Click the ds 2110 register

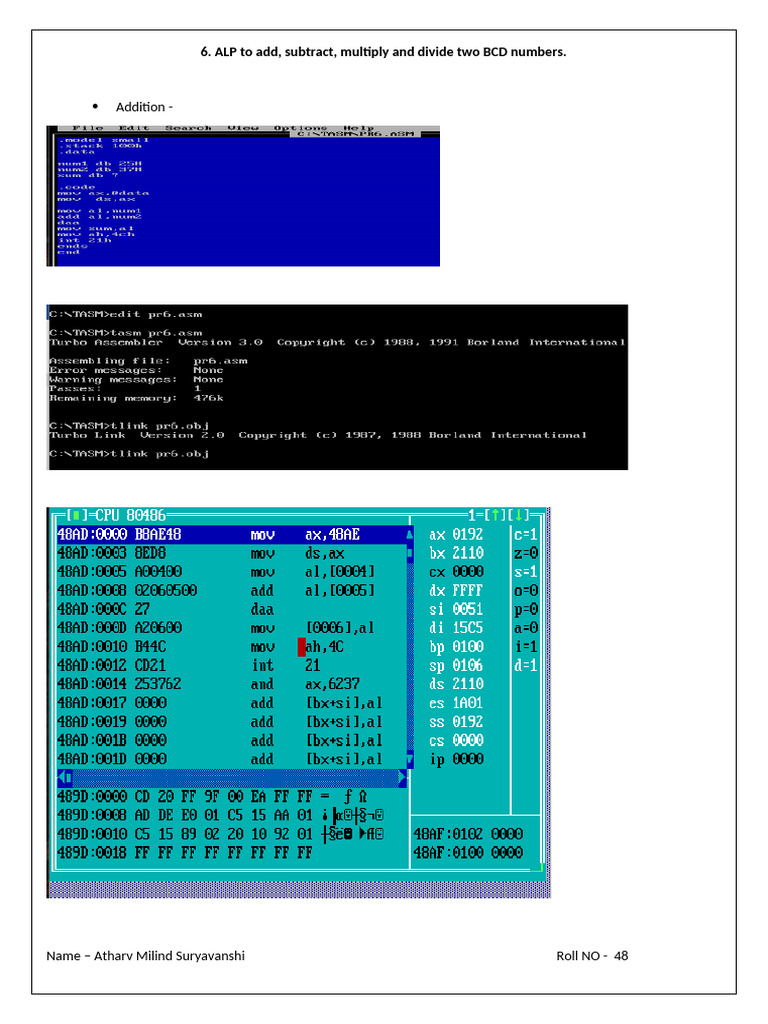tap(456, 684)
